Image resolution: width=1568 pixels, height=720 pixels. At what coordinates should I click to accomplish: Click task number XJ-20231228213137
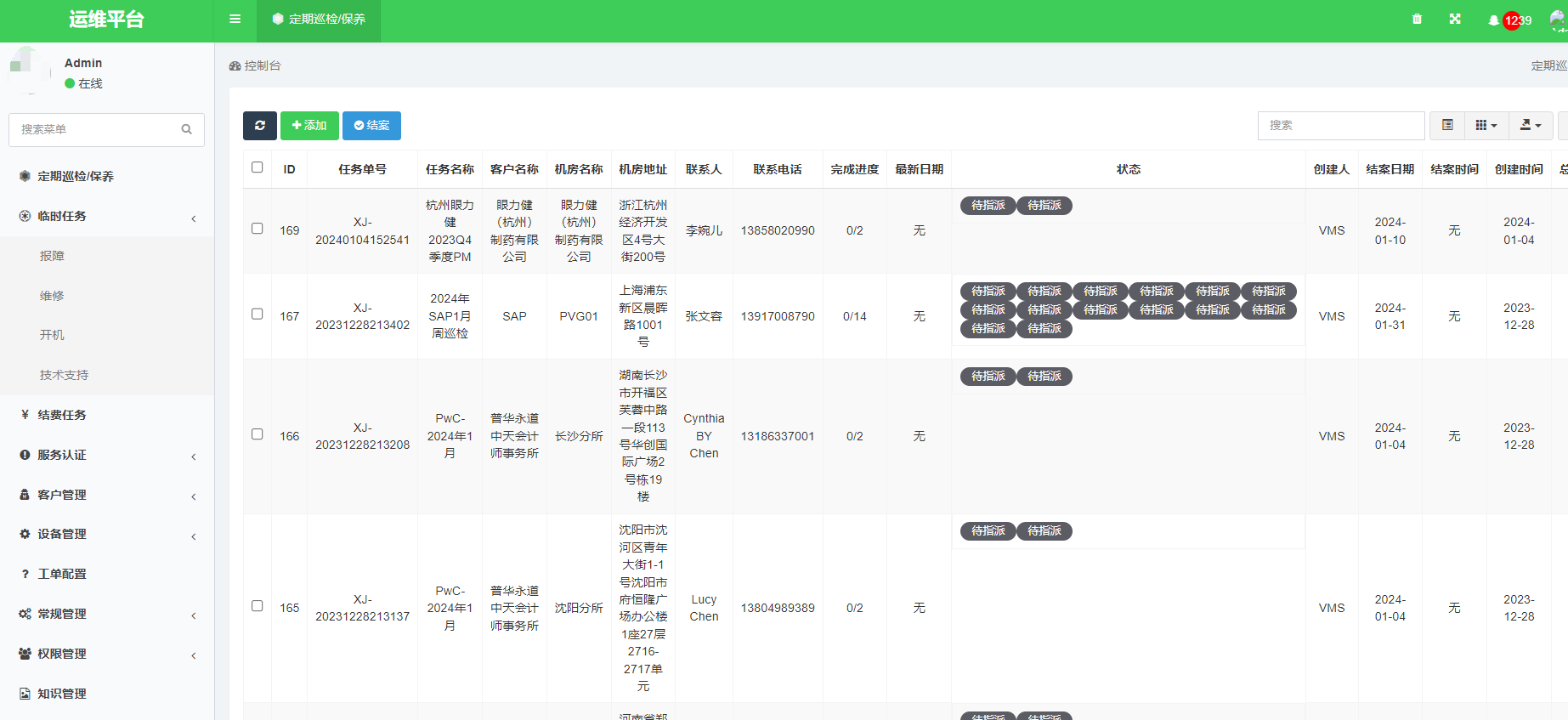pyautogui.click(x=363, y=608)
